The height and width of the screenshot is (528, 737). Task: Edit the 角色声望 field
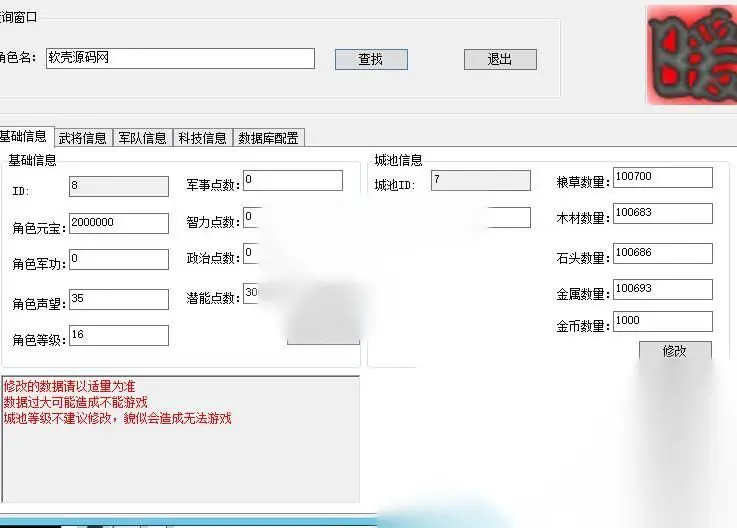(119, 299)
